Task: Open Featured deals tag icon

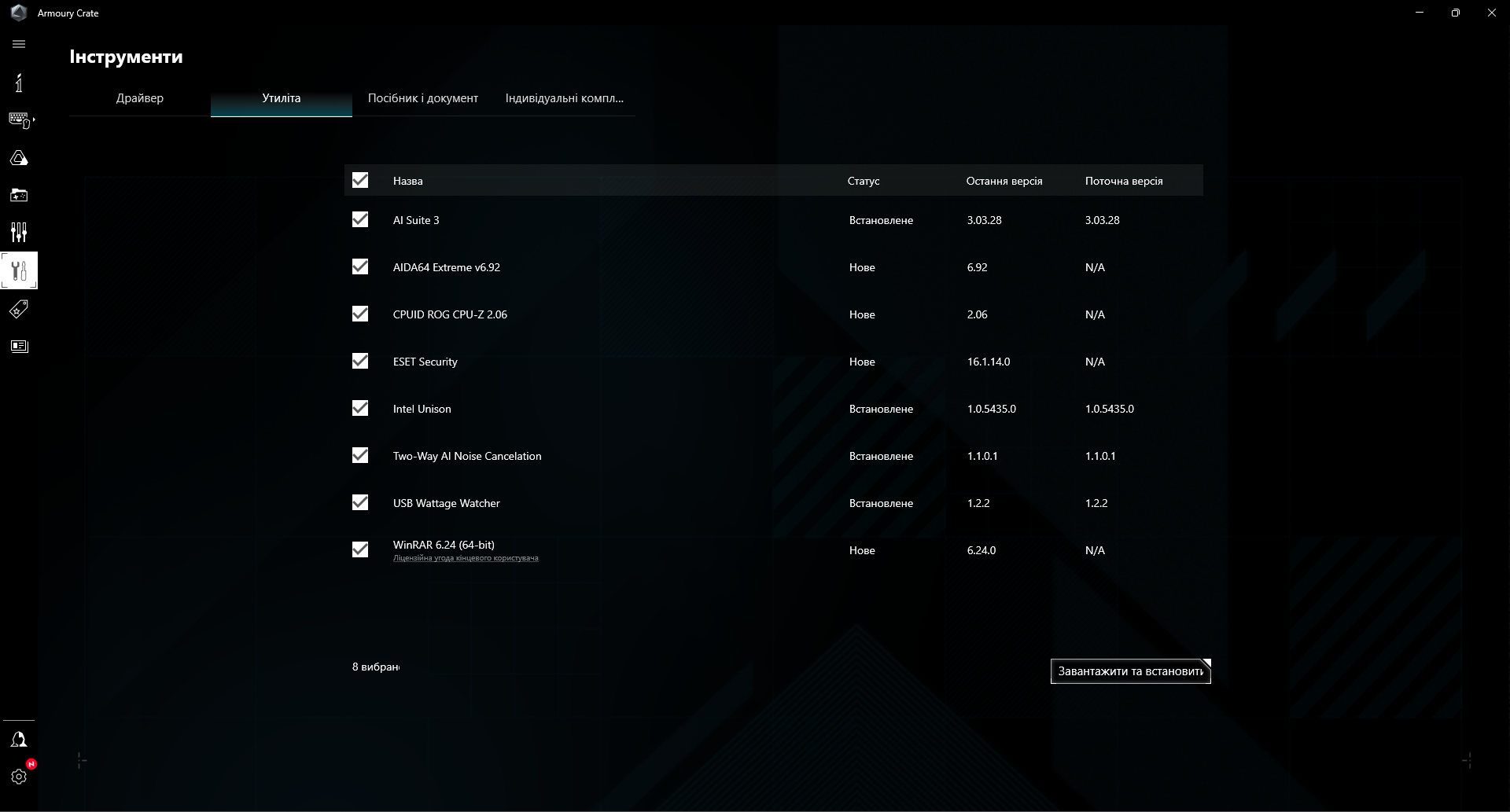Action: [19, 309]
